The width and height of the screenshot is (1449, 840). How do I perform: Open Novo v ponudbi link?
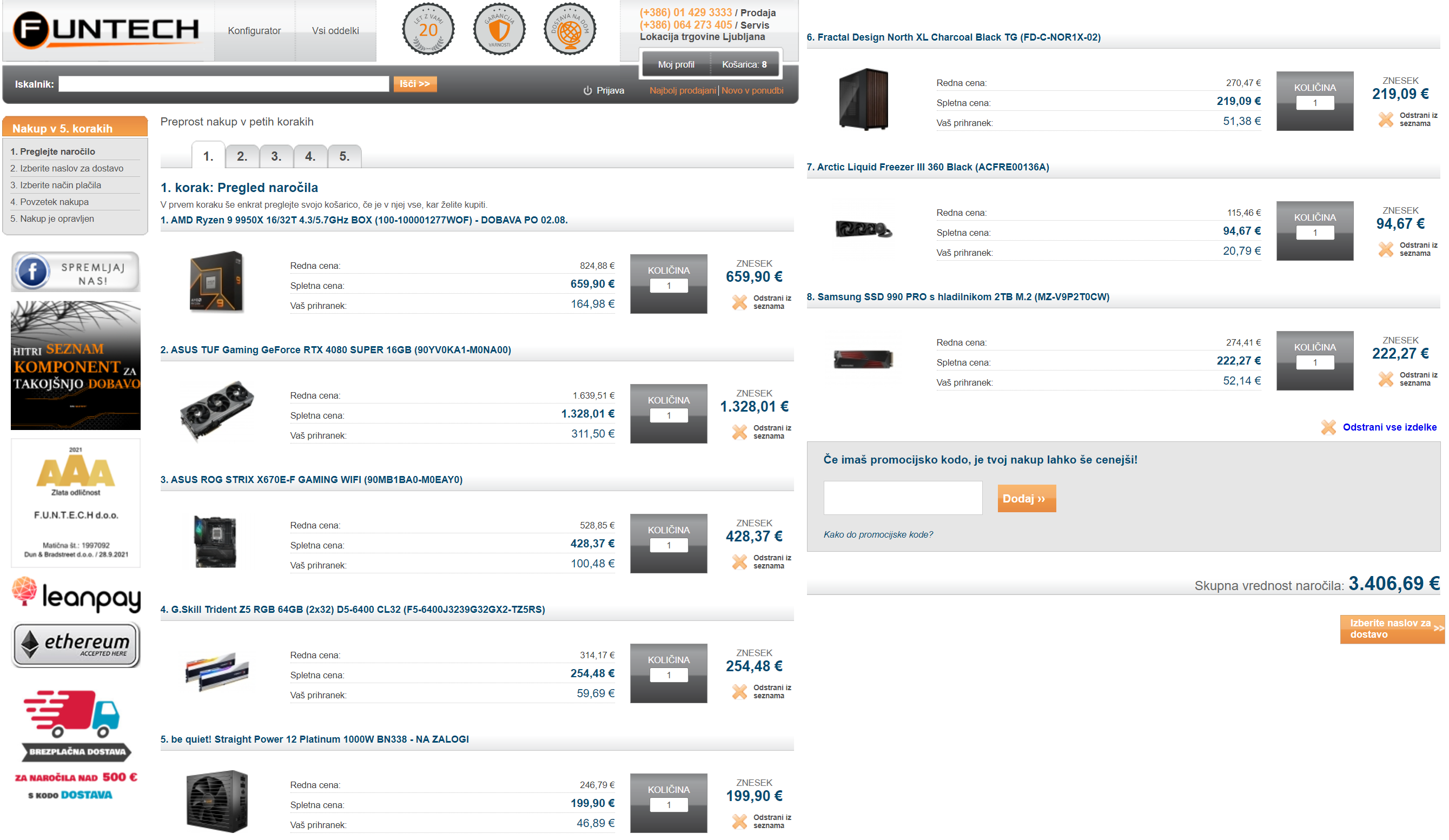point(752,90)
